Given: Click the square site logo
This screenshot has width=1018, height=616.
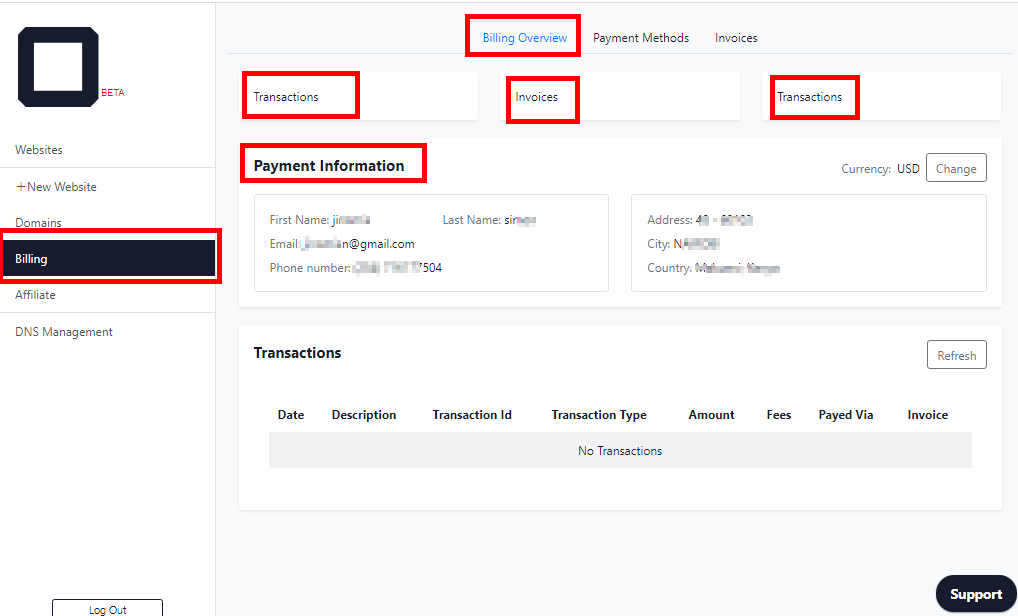Looking at the screenshot, I should point(58,67).
